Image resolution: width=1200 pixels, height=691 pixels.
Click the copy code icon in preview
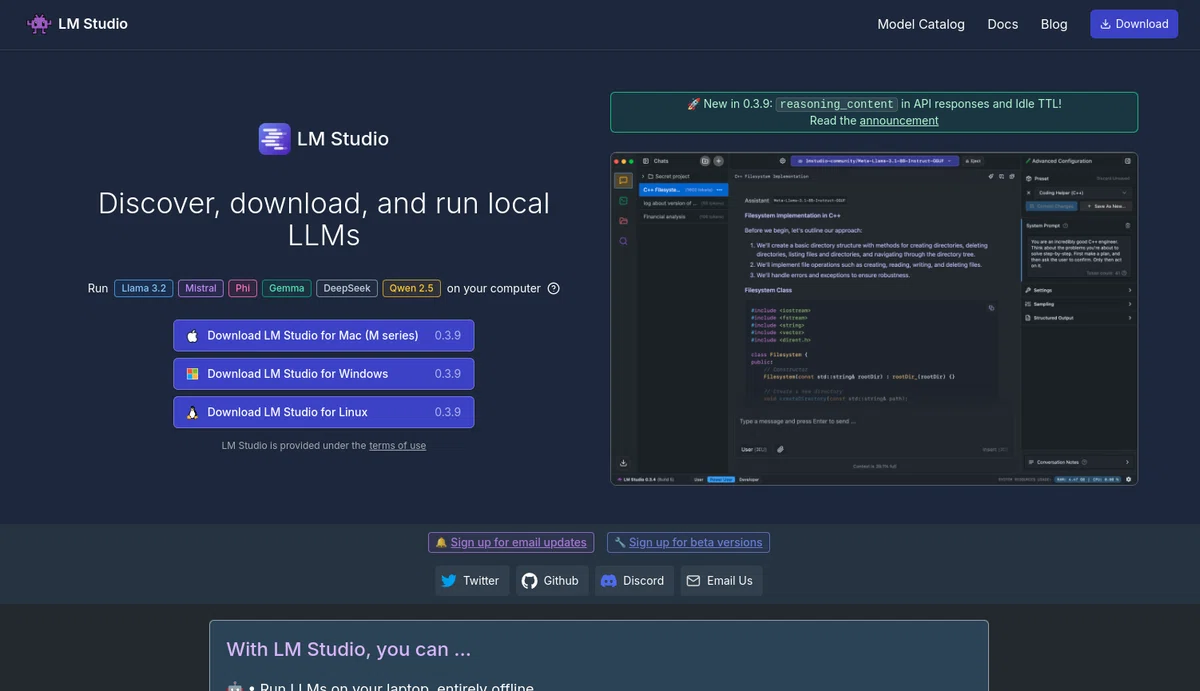click(991, 308)
